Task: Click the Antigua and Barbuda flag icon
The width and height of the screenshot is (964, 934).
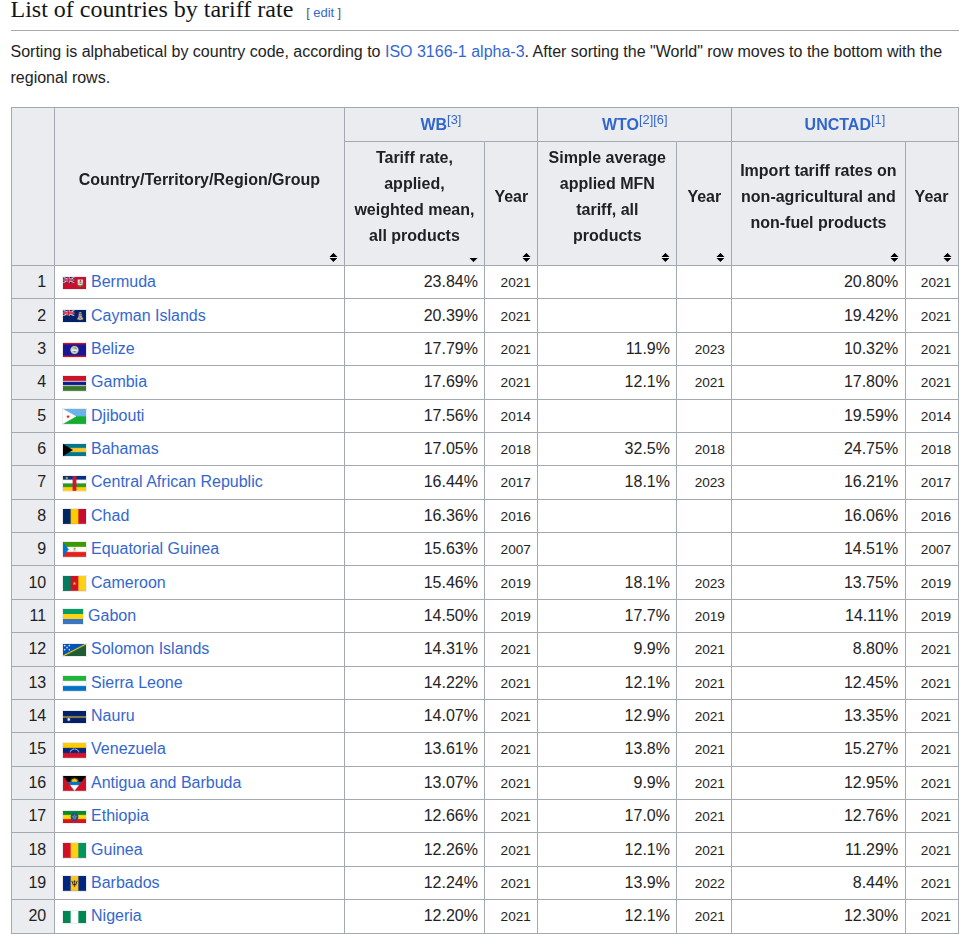Action: (74, 783)
